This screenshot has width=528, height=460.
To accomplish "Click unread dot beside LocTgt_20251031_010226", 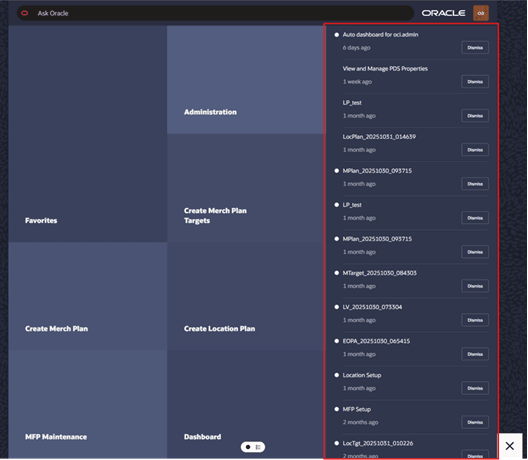I will (336, 443).
